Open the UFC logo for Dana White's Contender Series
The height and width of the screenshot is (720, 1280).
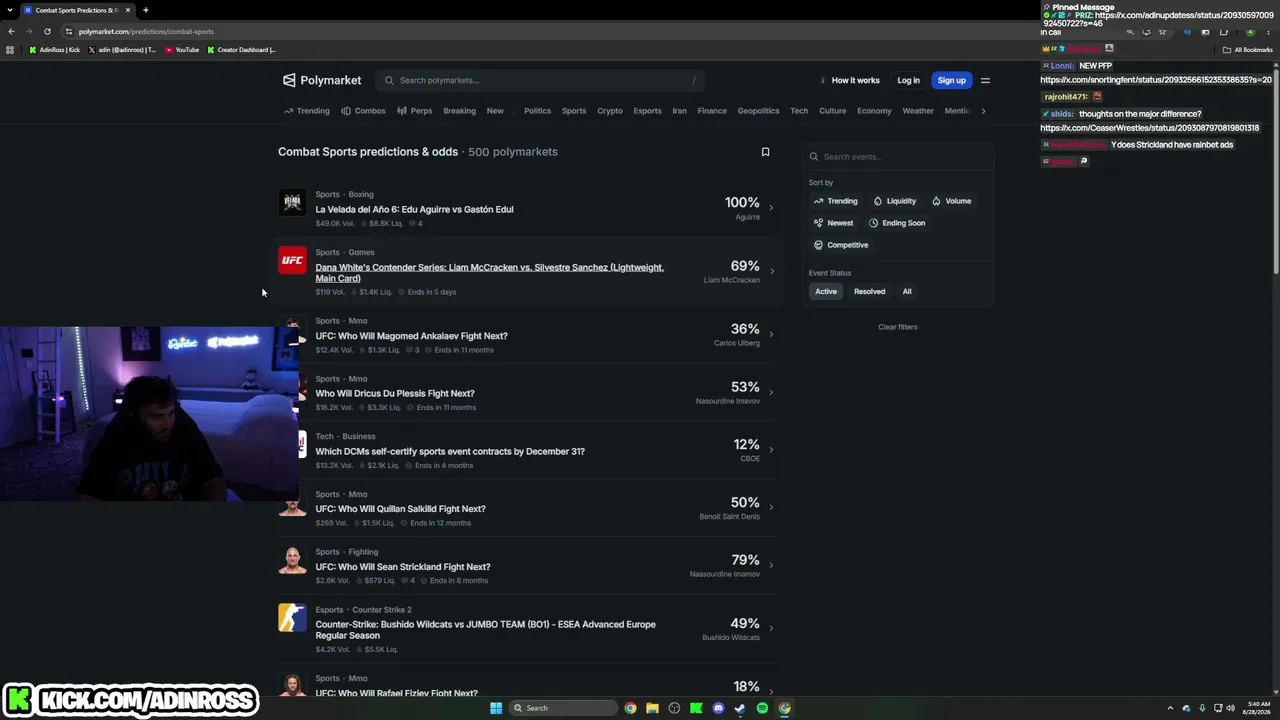click(292, 261)
